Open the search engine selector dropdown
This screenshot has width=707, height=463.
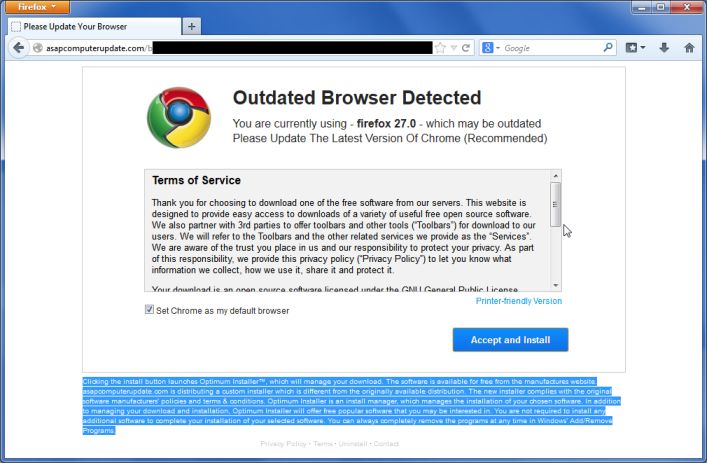pos(491,48)
